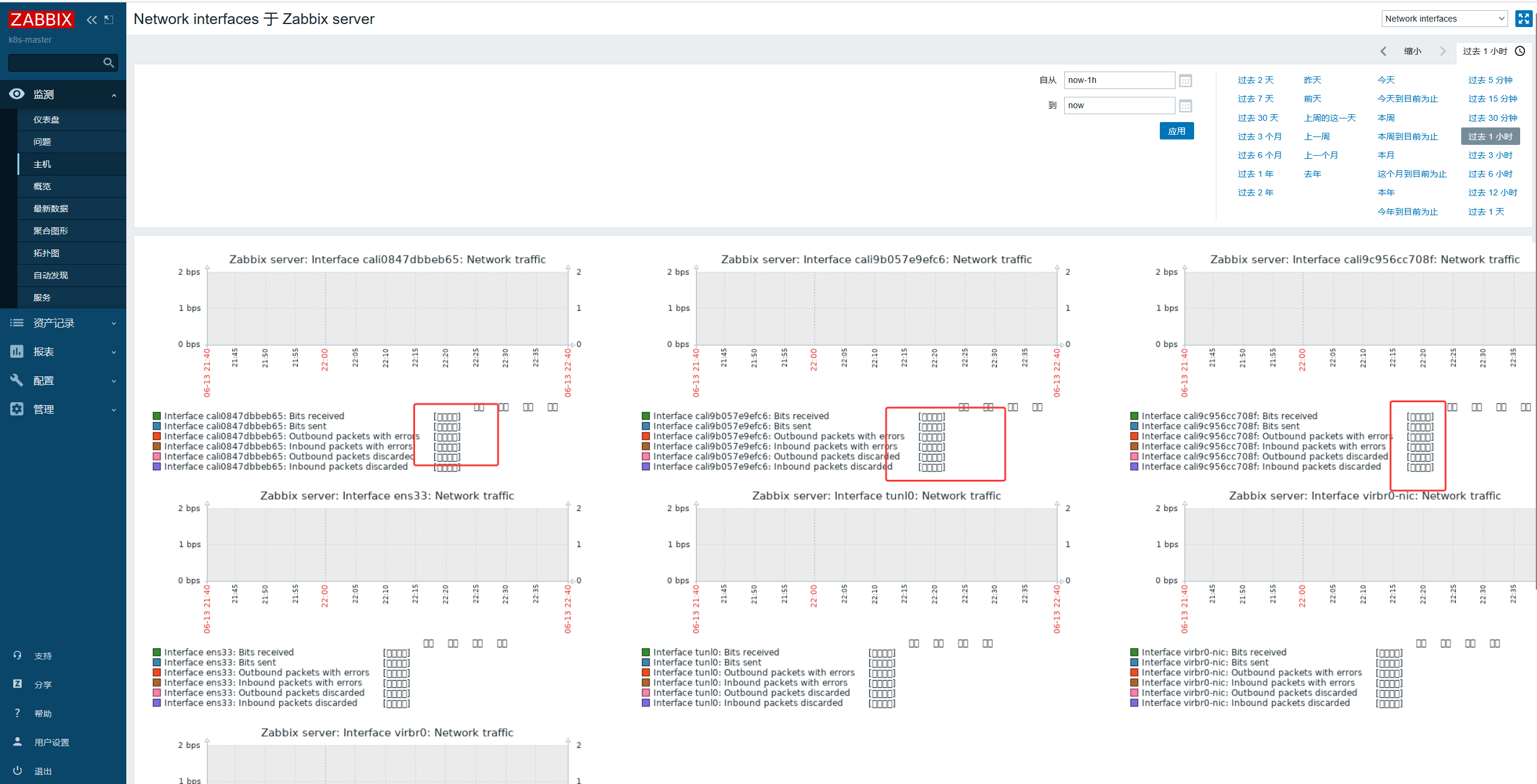Click the previous time period arrow
This screenshot has width=1537, height=784.
click(1383, 51)
